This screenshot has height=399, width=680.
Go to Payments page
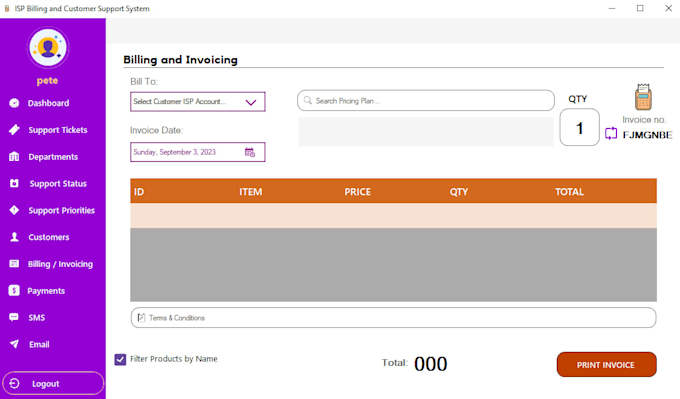click(x=46, y=291)
